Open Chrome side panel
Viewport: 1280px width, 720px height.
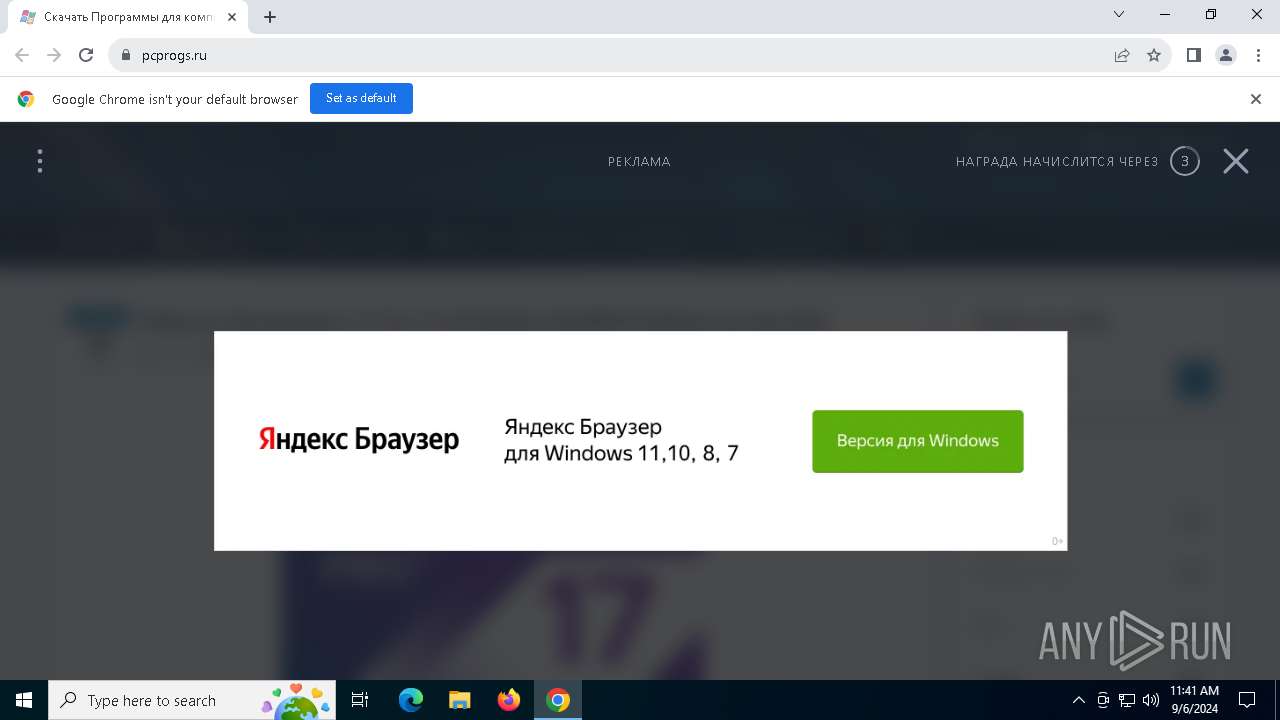tap(1194, 55)
